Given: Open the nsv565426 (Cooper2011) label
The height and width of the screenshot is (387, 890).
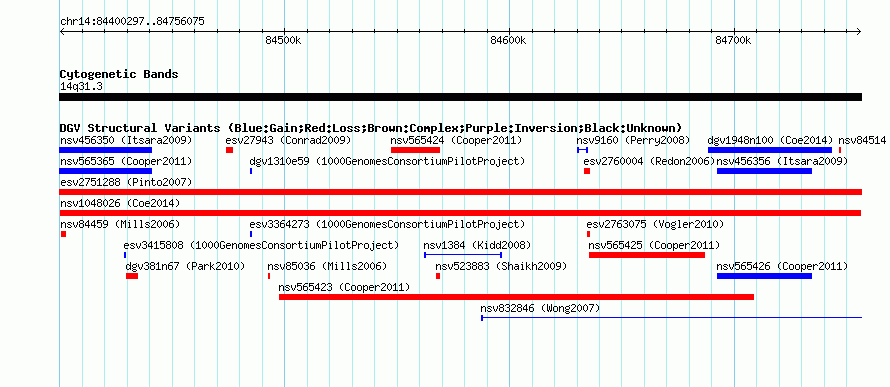Looking at the screenshot, I should coord(782,266).
